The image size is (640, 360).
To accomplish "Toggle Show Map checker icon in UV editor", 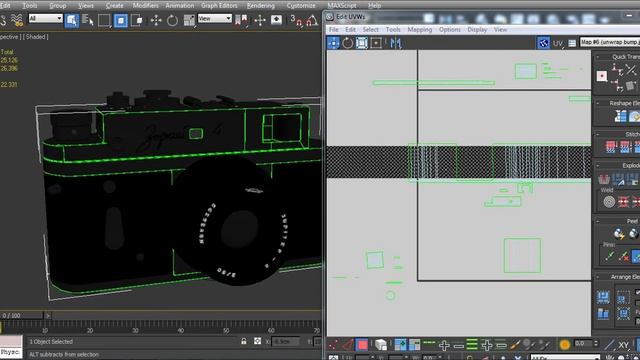I will tap(543, 43).
